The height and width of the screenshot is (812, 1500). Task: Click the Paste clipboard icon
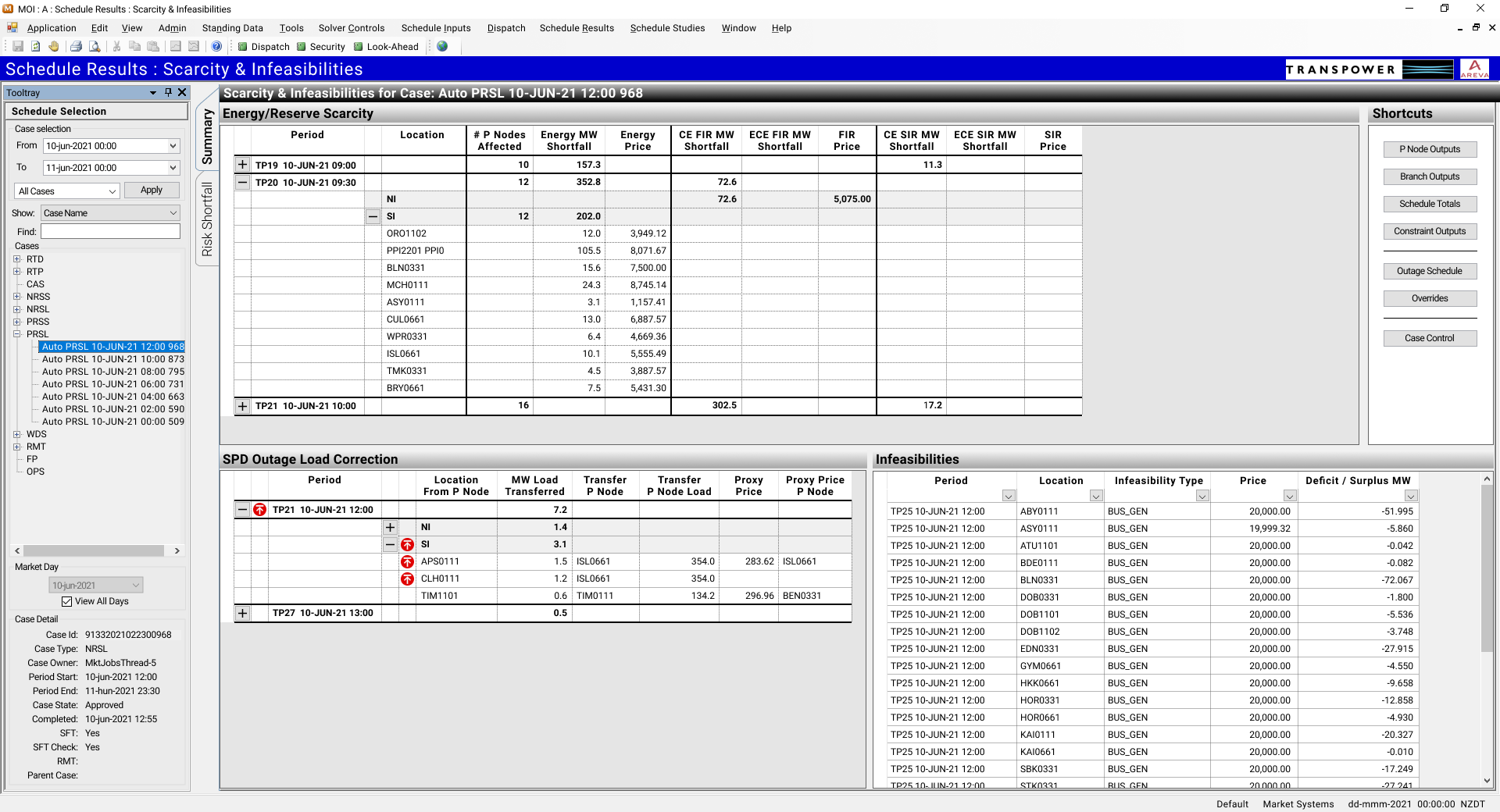pos(153,47)
